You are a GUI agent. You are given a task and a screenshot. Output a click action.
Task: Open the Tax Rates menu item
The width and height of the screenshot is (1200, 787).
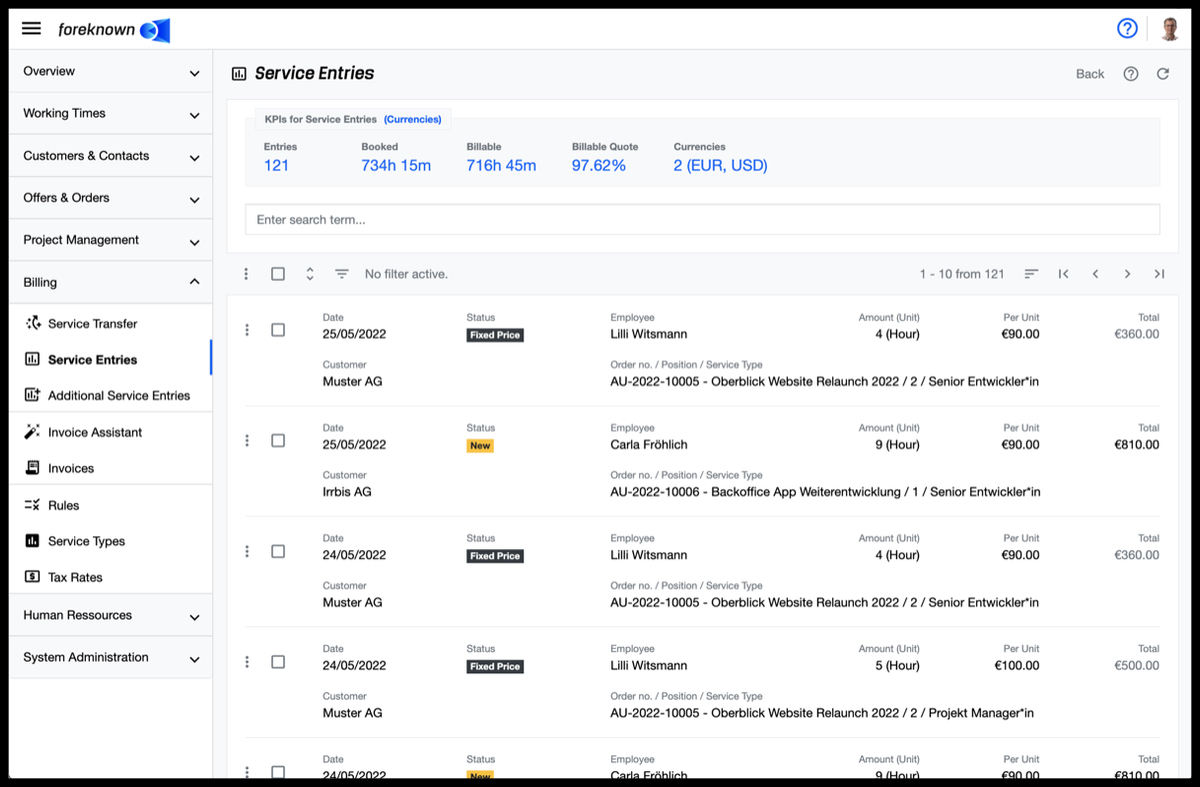click(x=110, y=577)
